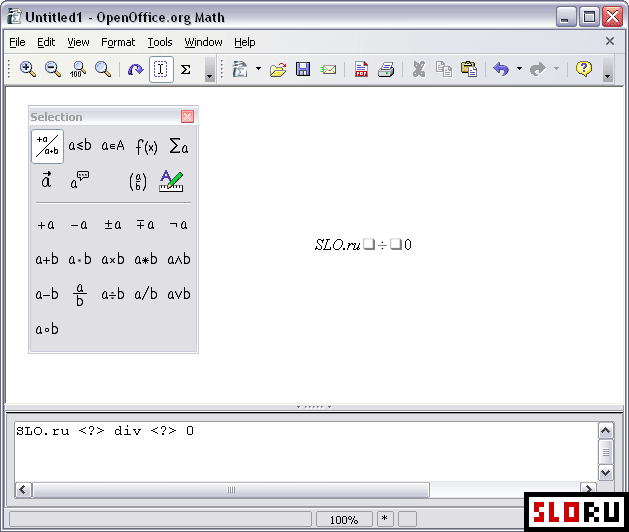Insert the a∗b asterisk multiplication
Screen dimensions: 629x532
[x=146, y=260]
